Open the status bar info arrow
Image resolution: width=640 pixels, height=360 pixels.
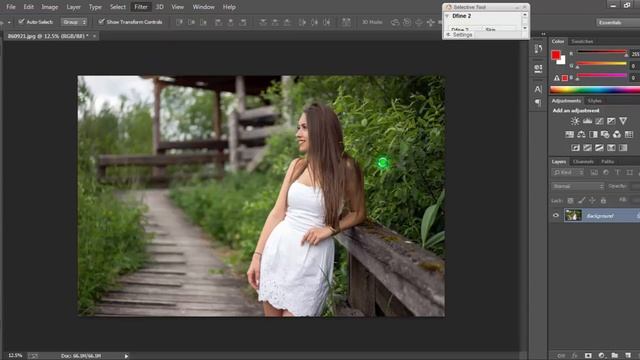click(x=126, y=356)
